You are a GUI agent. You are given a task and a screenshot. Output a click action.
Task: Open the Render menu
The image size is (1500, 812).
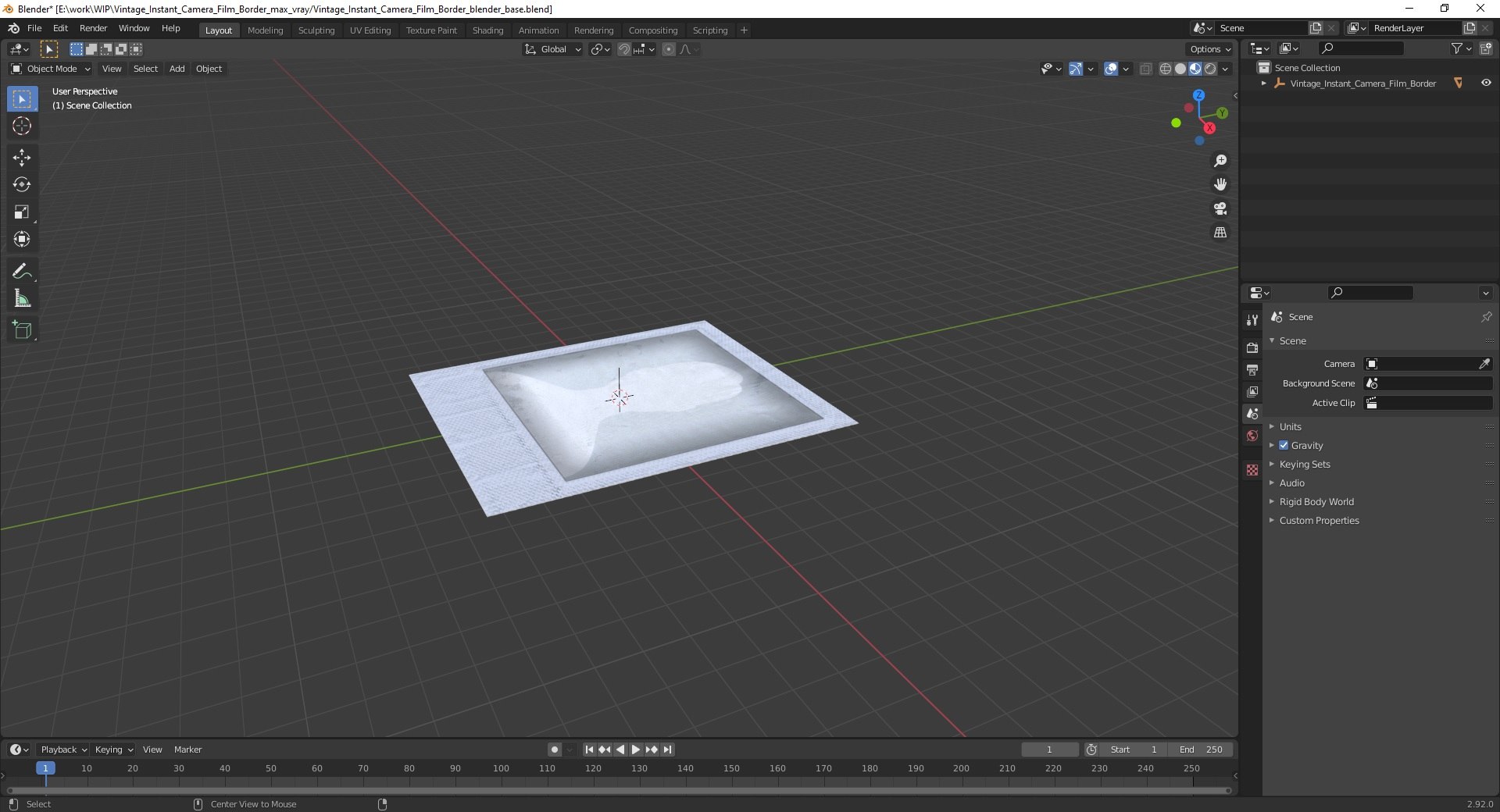(x=93, y=28)
